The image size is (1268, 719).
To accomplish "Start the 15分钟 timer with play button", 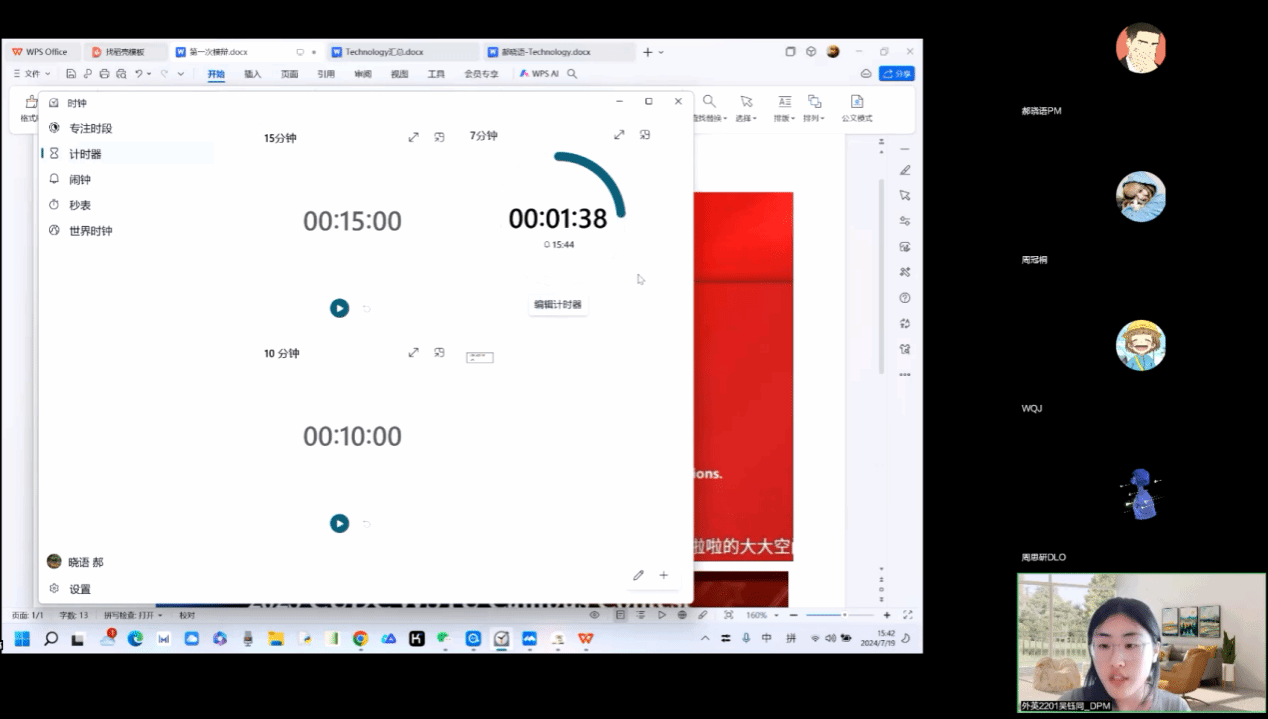I will 340,308.
